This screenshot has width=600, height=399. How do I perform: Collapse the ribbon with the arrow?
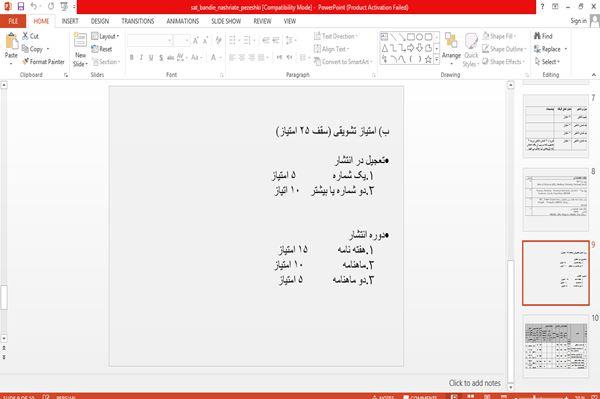(594, 75)
